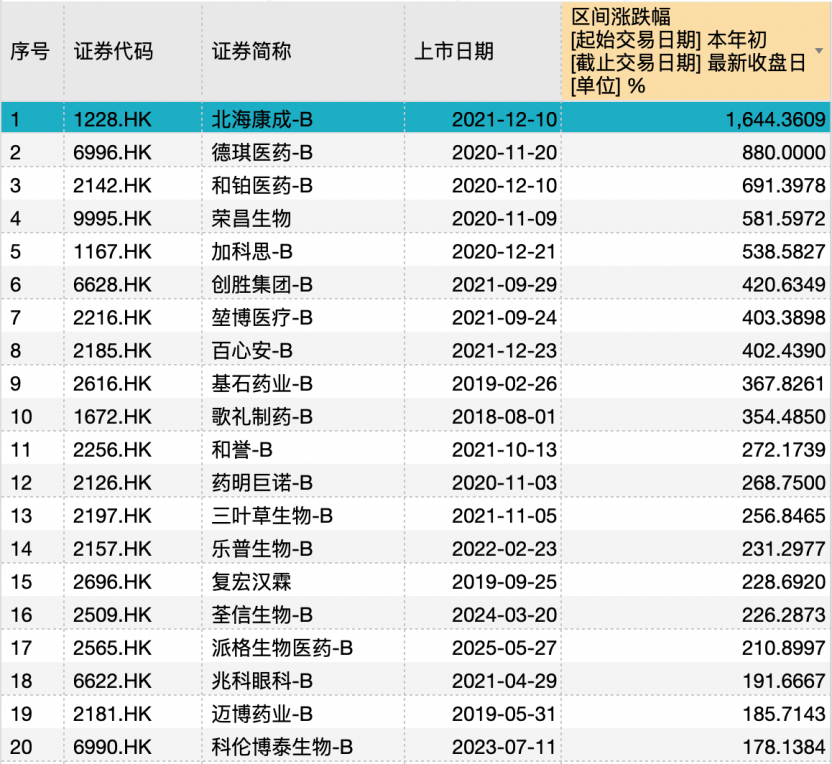Select highlighted row 北海康成-B
The height and width of the screenshot is (764, 832).
click(x=263, y=120)
